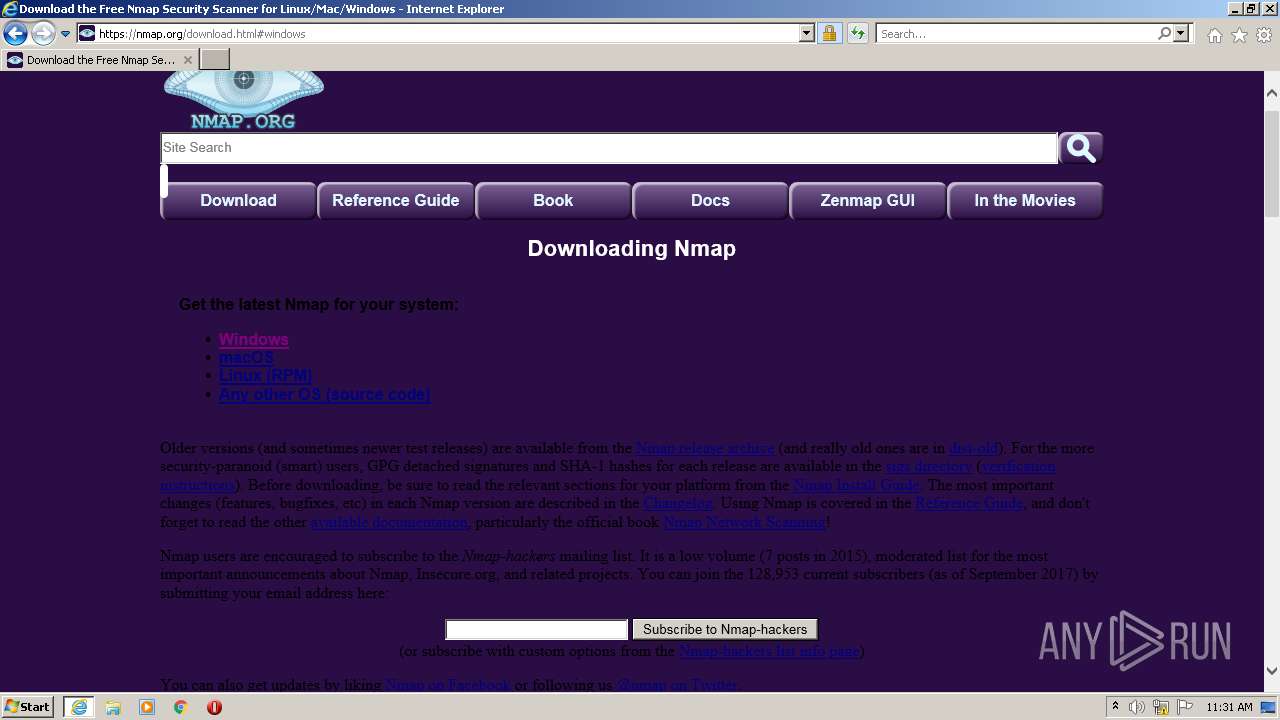Open the red Opera-style taskbar icon
Screen dimensions: 1280x720
coord(214,707)
